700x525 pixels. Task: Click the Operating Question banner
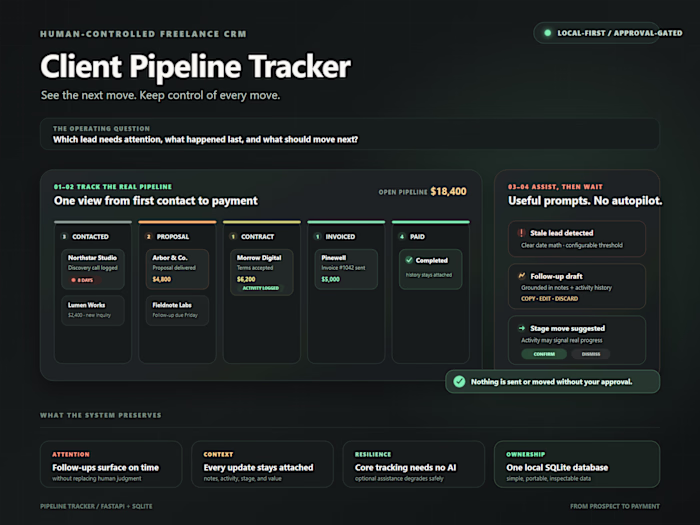coord(350,134)
